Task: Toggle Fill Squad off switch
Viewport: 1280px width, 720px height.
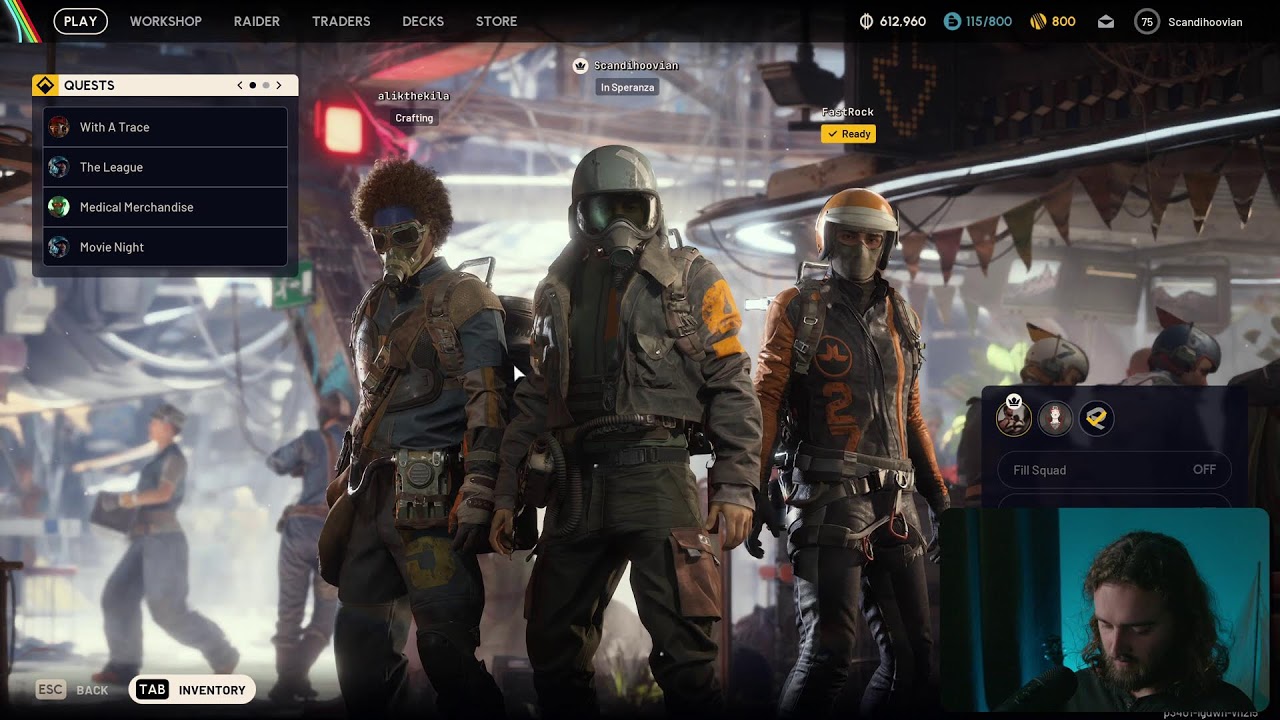Action: tap(1114, 470)
